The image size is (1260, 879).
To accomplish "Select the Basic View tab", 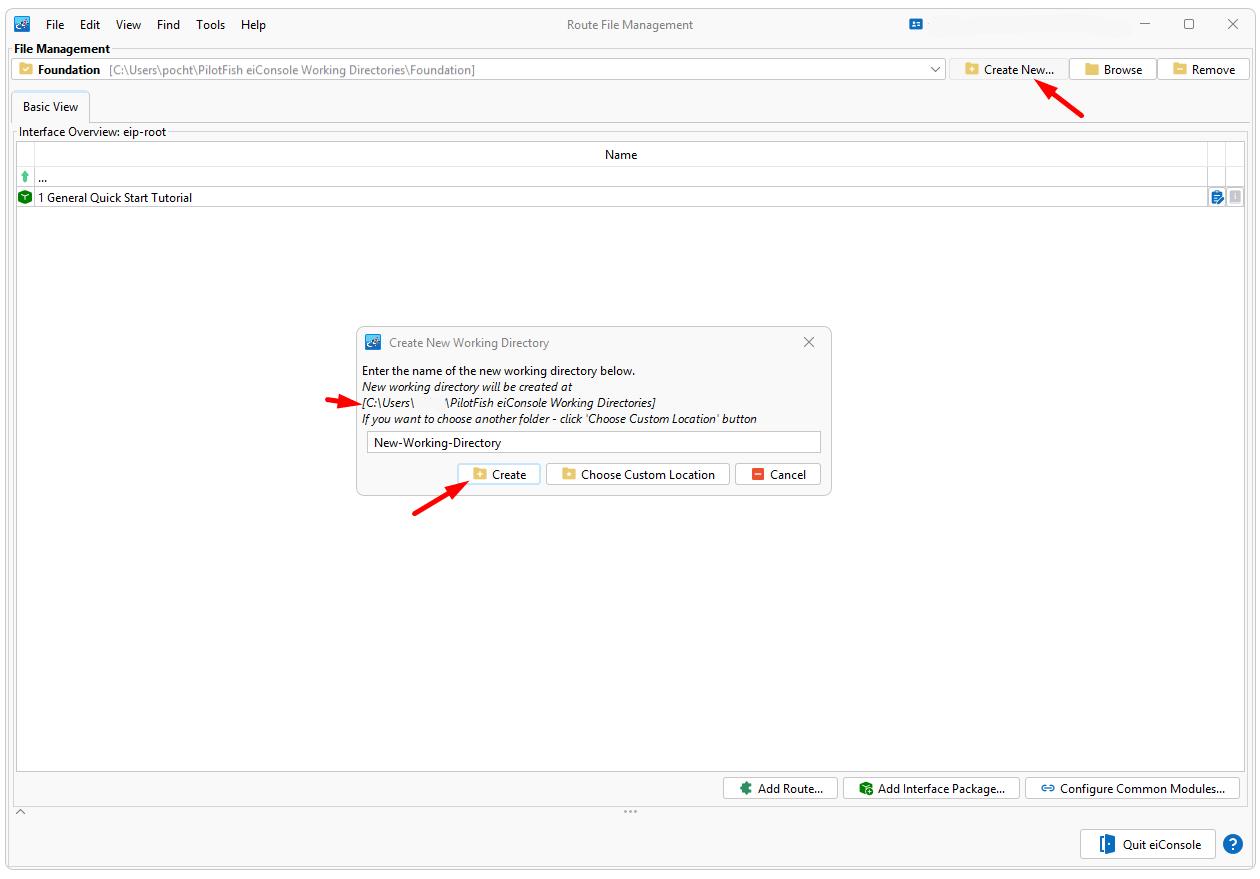I will tap(51, 107).
